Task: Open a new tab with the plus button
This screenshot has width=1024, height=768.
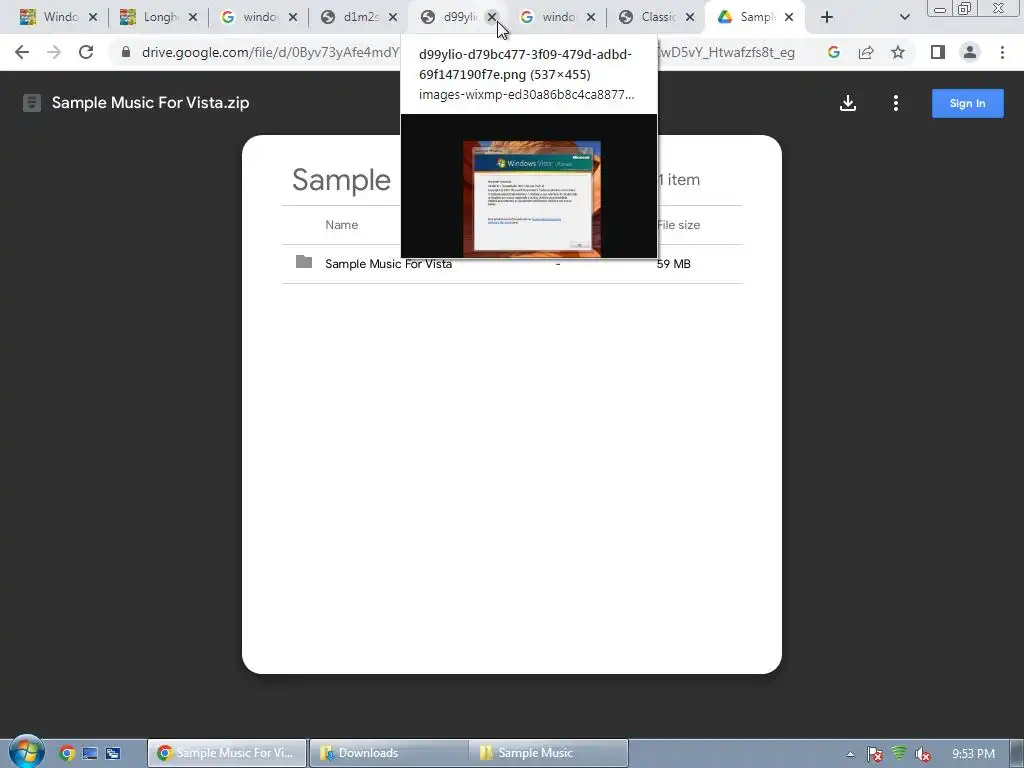Action: point(827,18)
